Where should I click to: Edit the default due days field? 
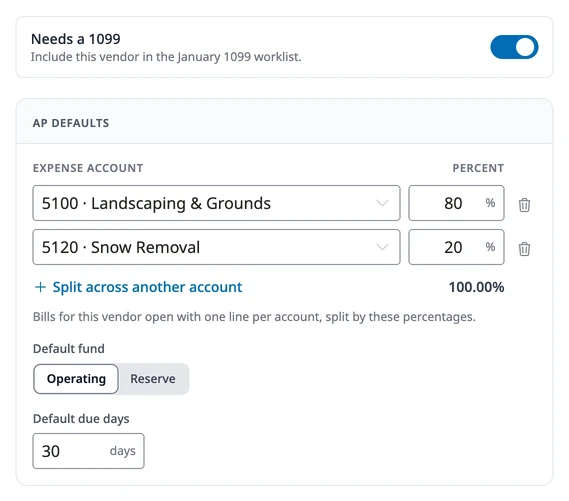(88, 451)
